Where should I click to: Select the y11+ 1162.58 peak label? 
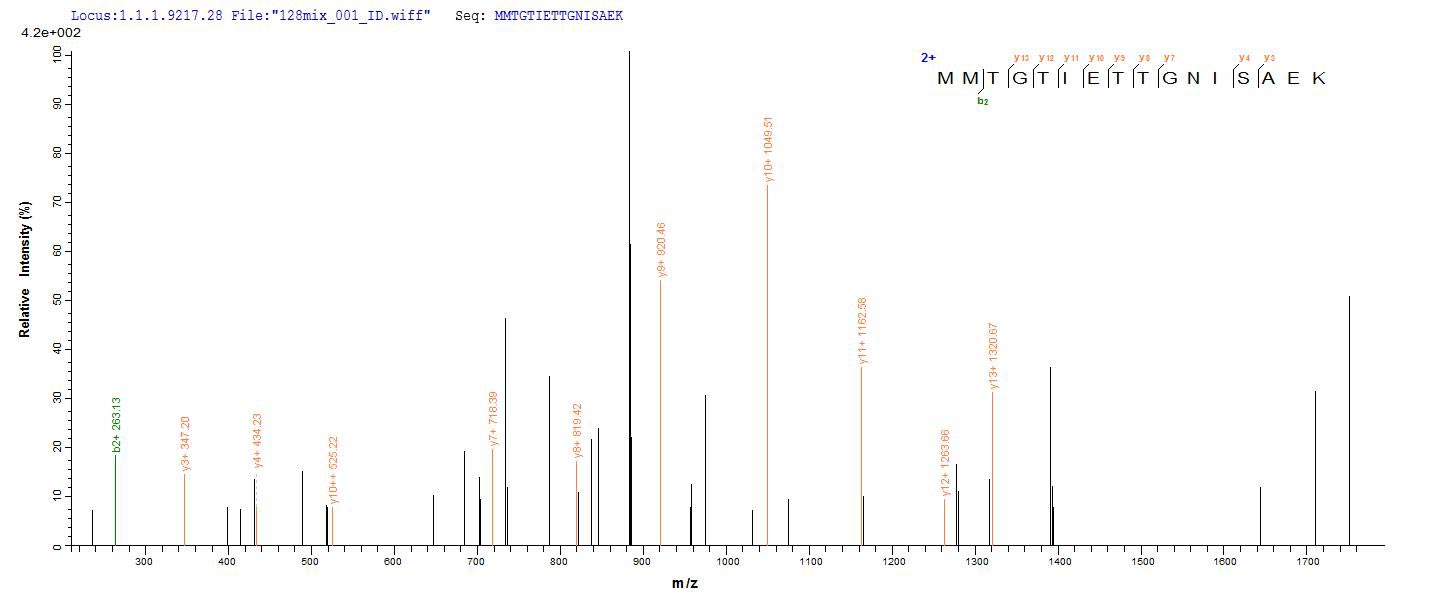point(862,331)
